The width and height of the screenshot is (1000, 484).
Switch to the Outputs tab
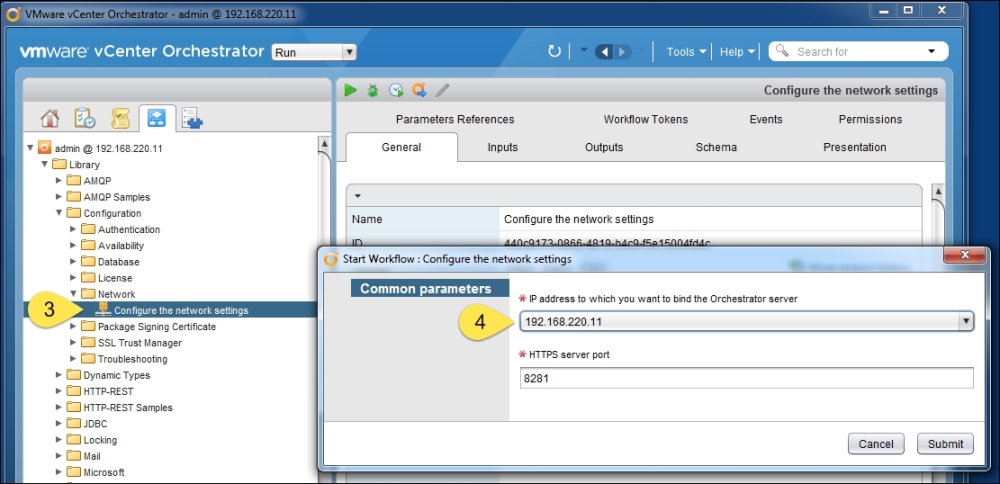point(604,147)
